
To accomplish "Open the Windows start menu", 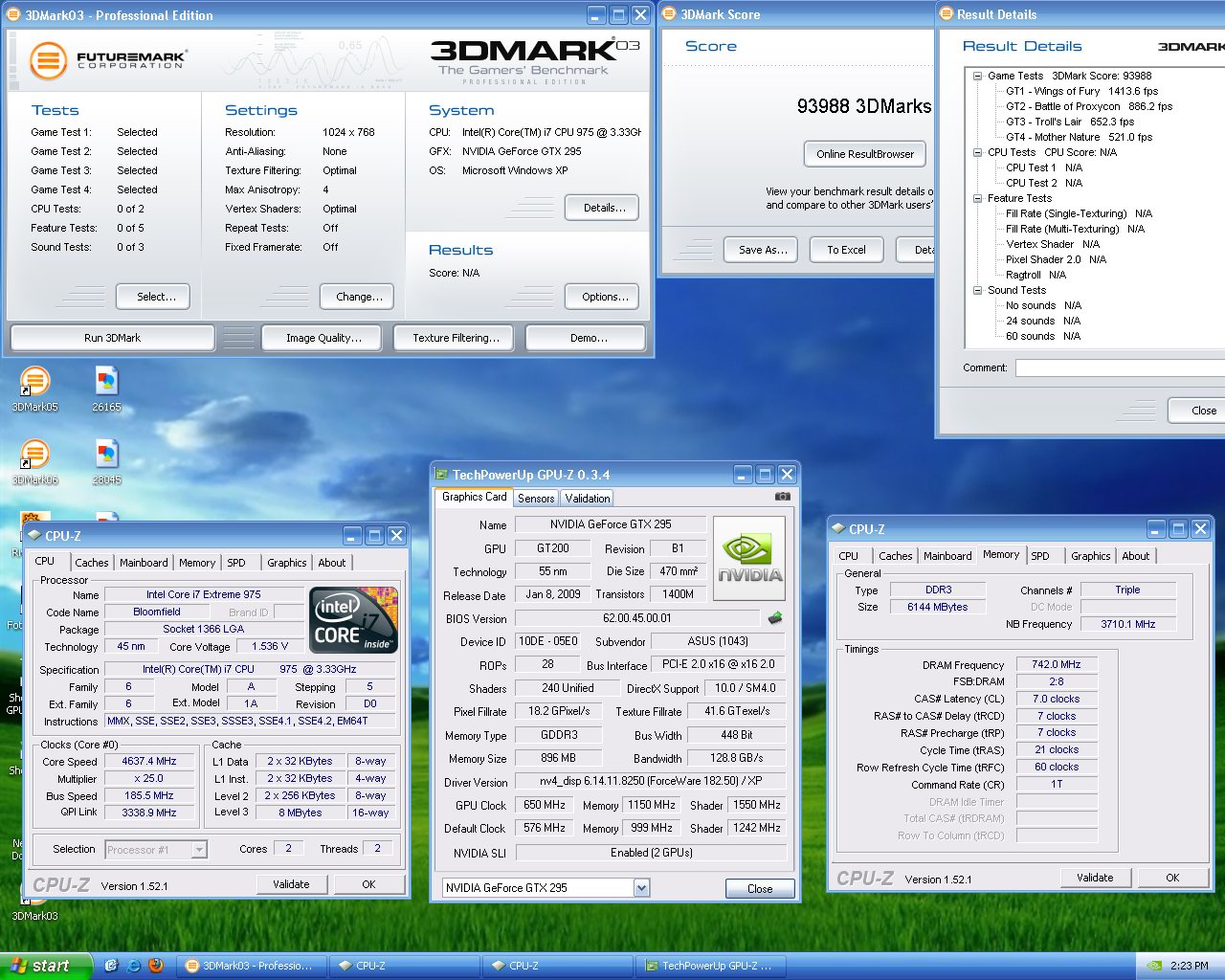I will point(46,966).
